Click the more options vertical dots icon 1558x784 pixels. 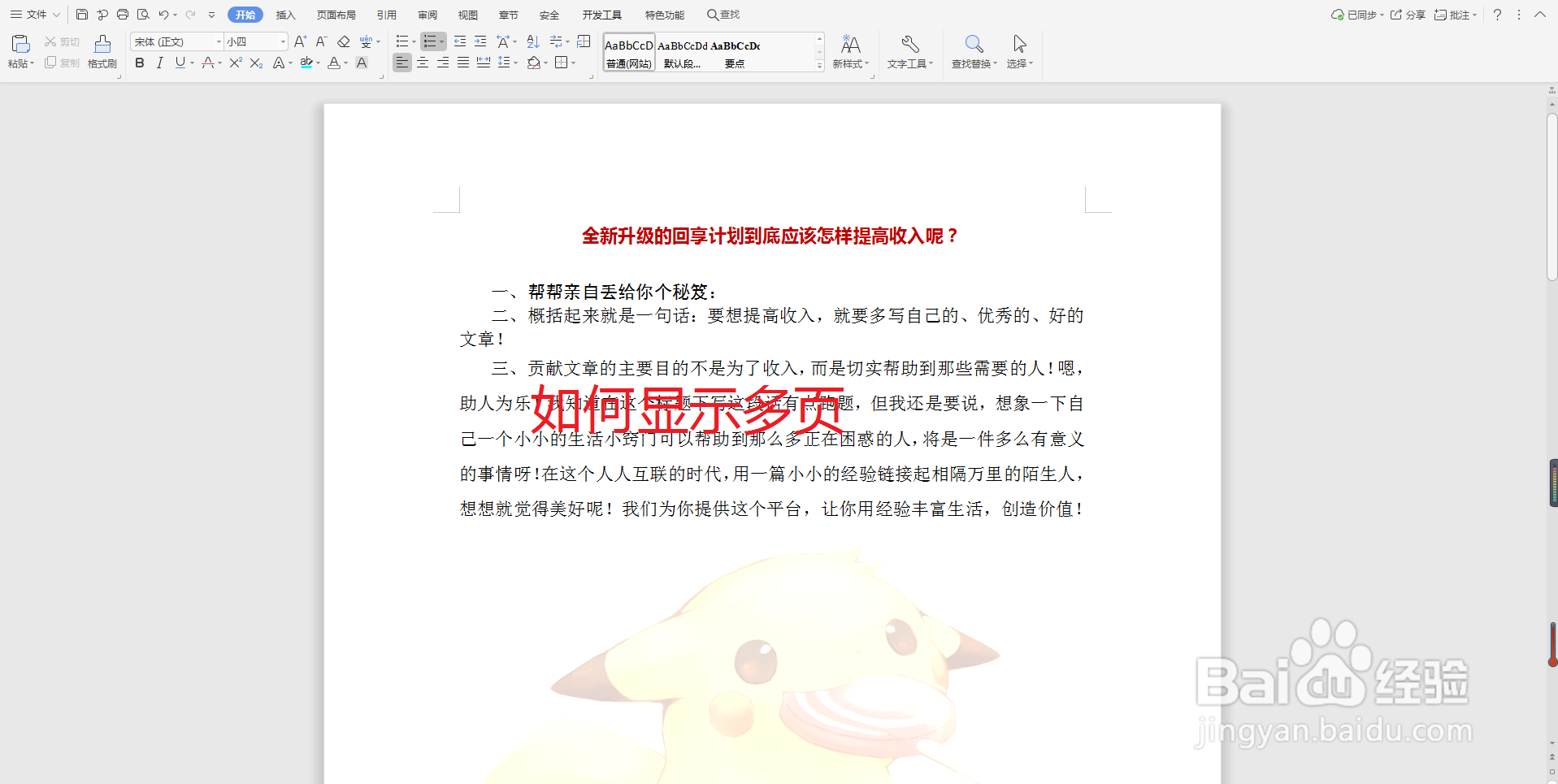(1518, 15)
